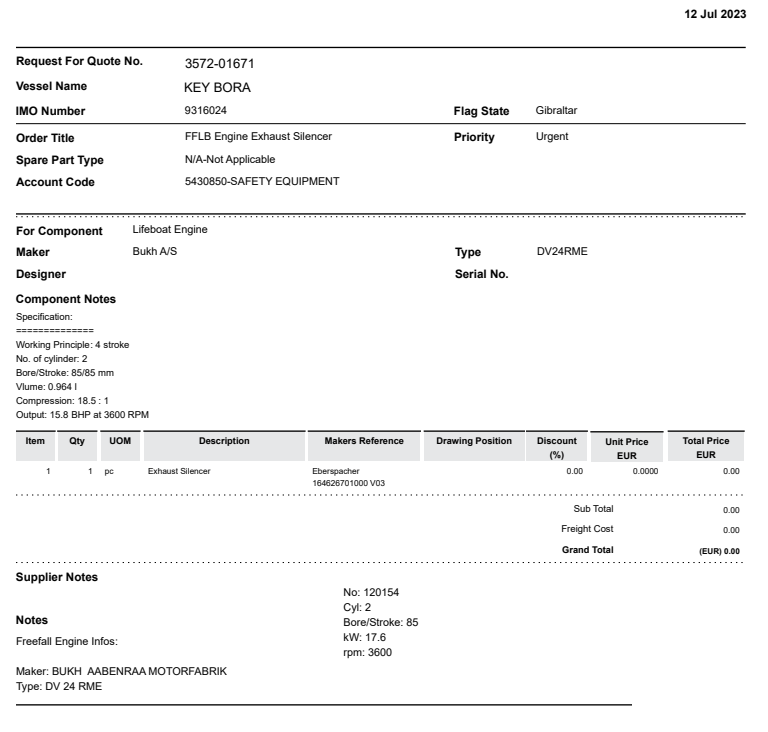Click the Grand Total amount (EUR) 0.00
Image resolution: width=768 pixels, height=732 pixels.
[x=719, y=551]
